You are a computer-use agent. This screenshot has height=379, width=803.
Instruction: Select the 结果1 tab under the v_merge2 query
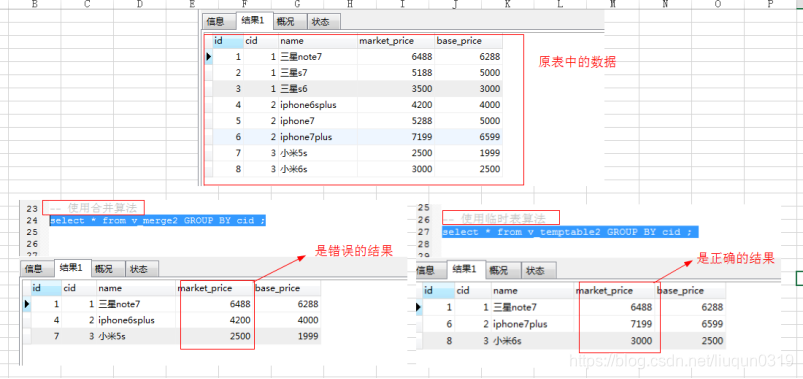[72, 267]
